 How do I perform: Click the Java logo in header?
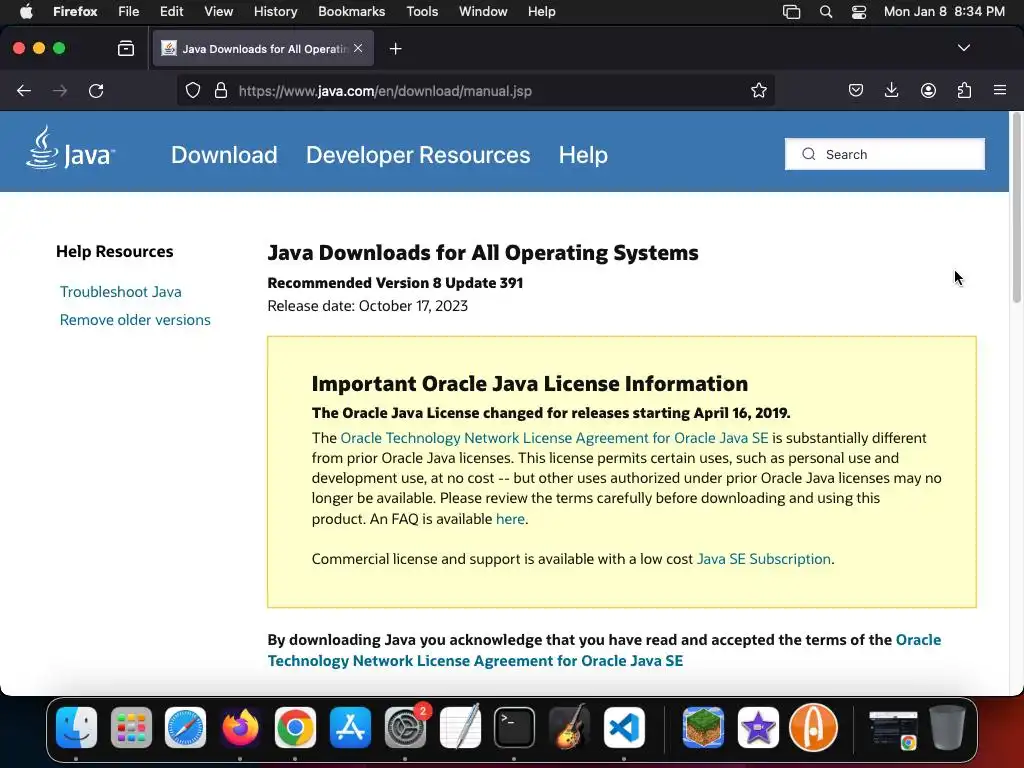(x=71, y=148)
